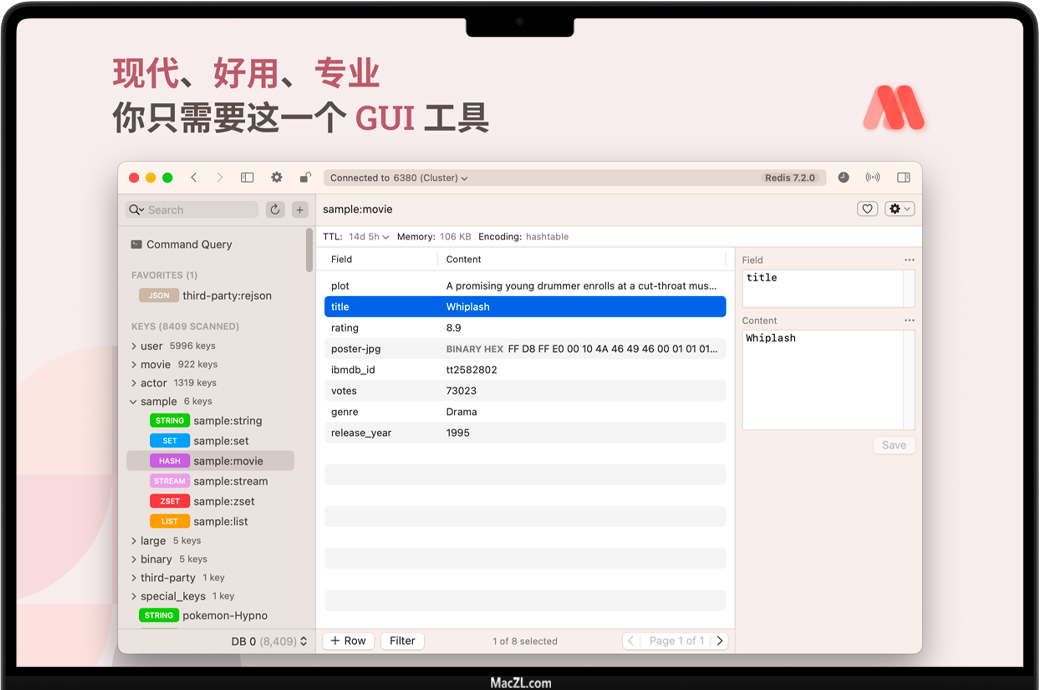Toggle the sidebar panel icon

(247, 177)
